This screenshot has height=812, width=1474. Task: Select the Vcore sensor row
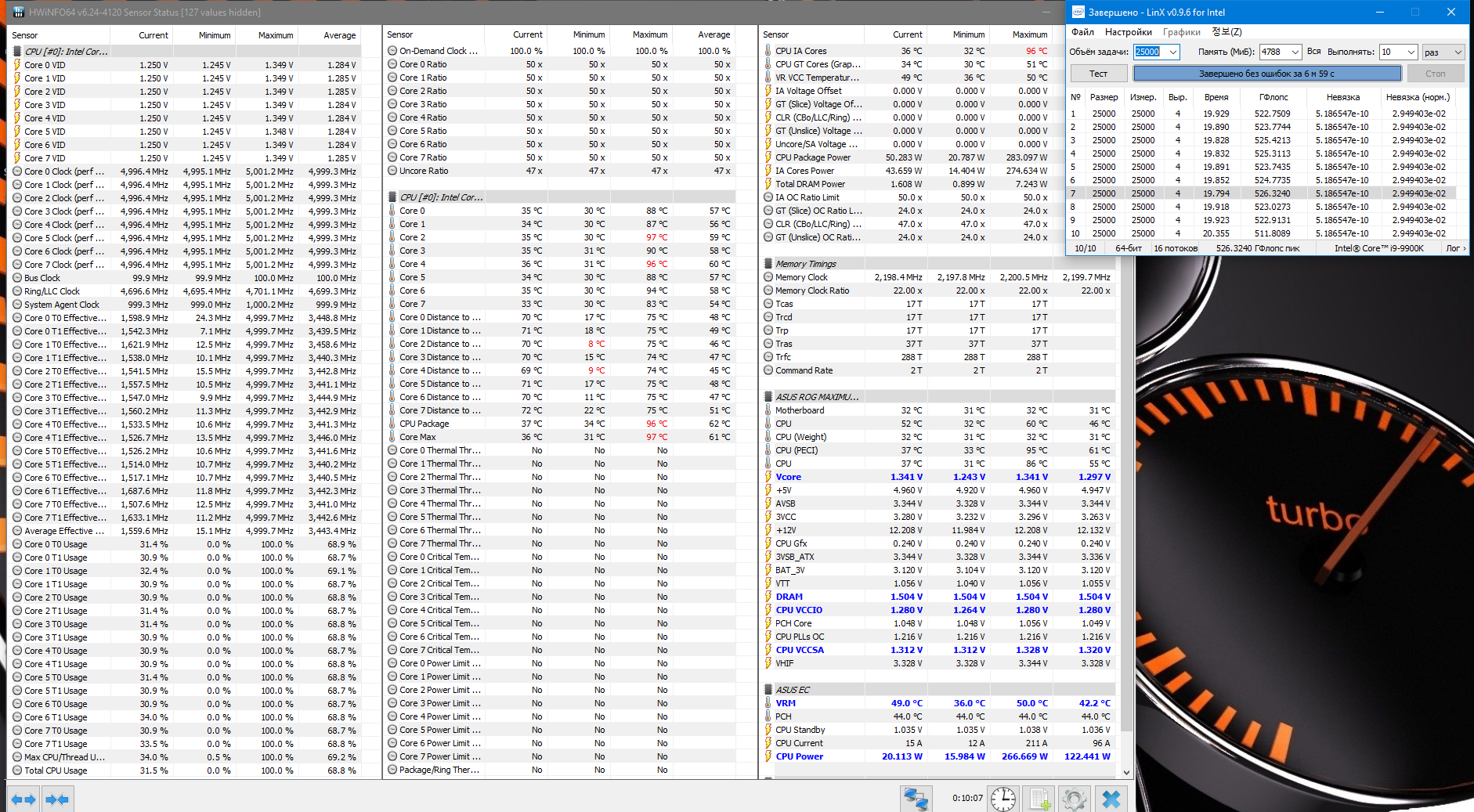click(x=938, y=477)
